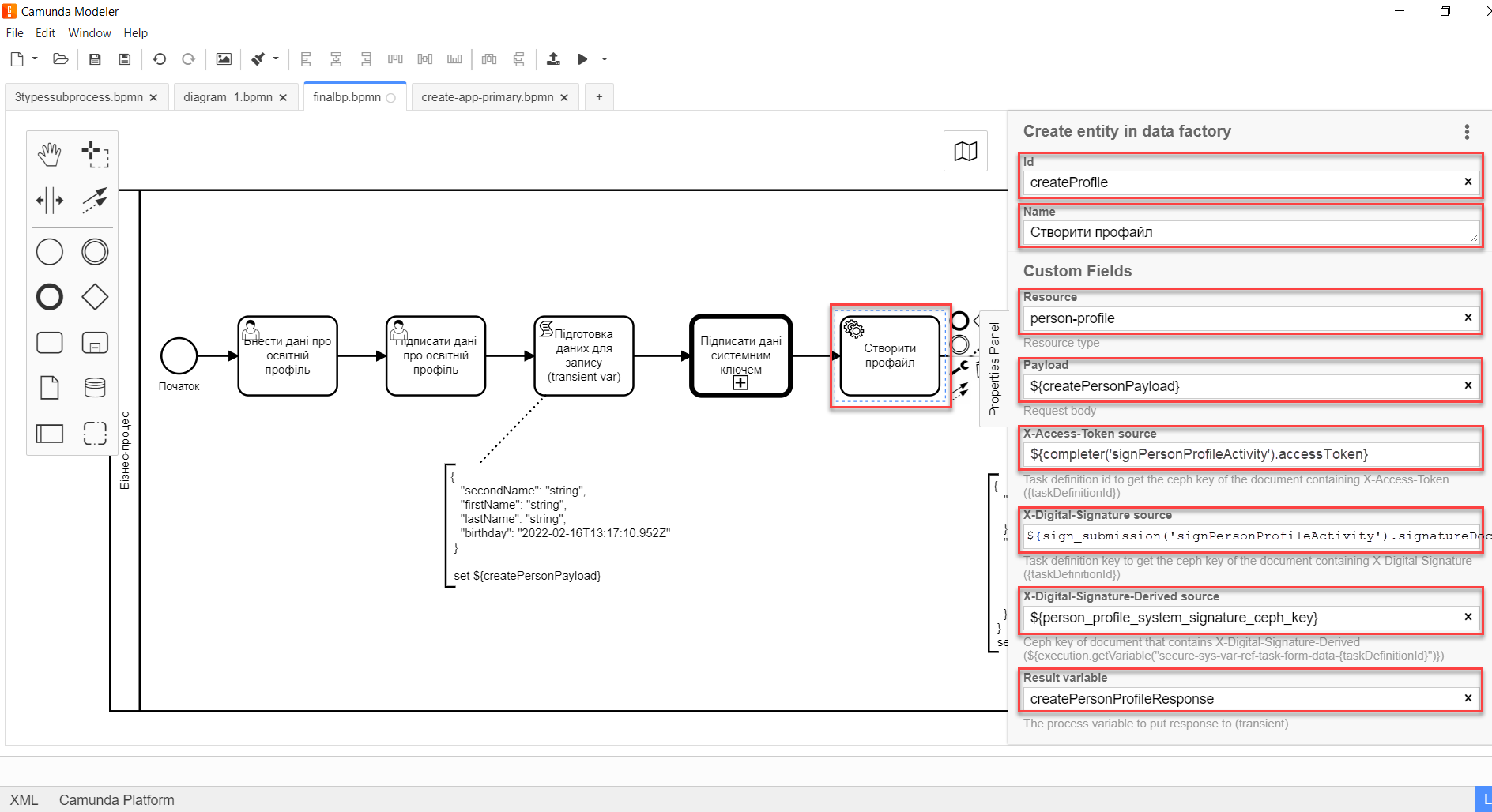Edit the Name field 'Створити профайл'
The image size is (1492, 812).
(x=1251, y=232)
